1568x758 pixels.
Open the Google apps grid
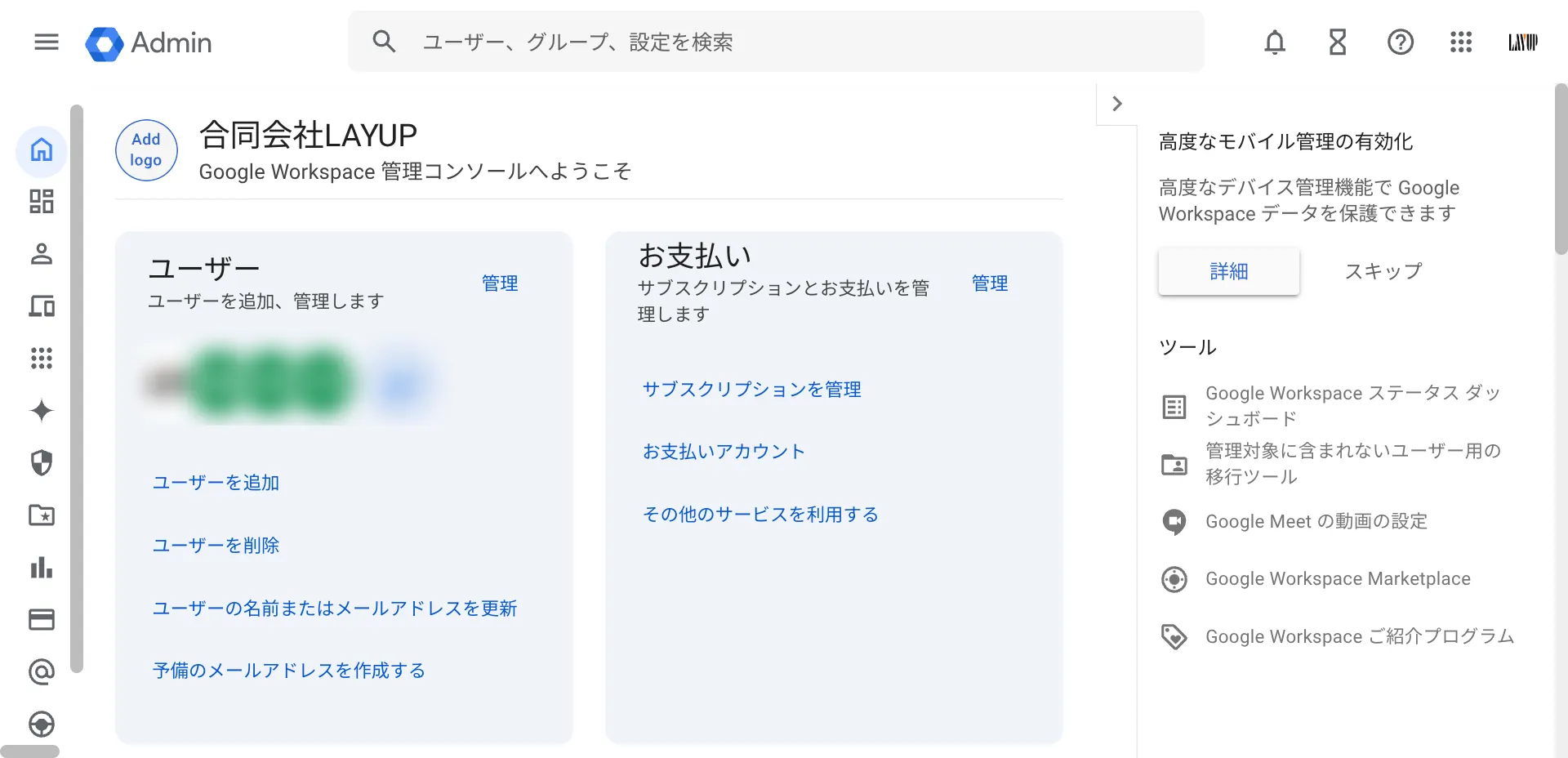point(1461,42)
